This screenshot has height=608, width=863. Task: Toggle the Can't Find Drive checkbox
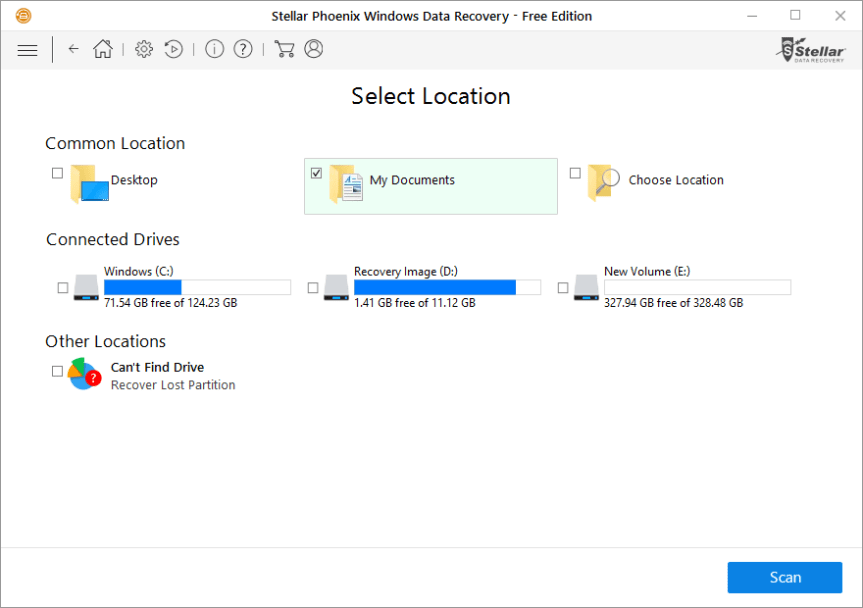click(57, 371)
